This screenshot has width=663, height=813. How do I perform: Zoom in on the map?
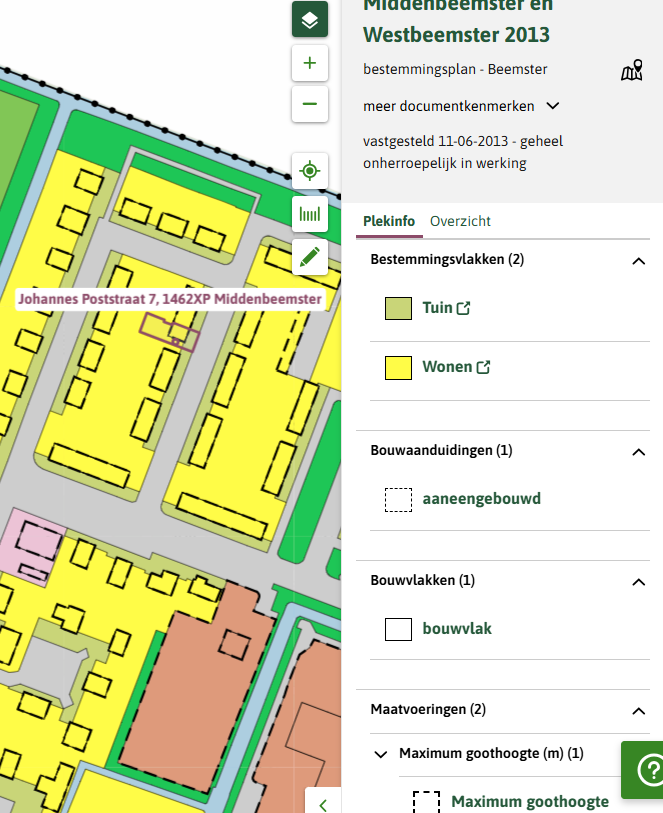pyautogui.click(x=310, y=63)
